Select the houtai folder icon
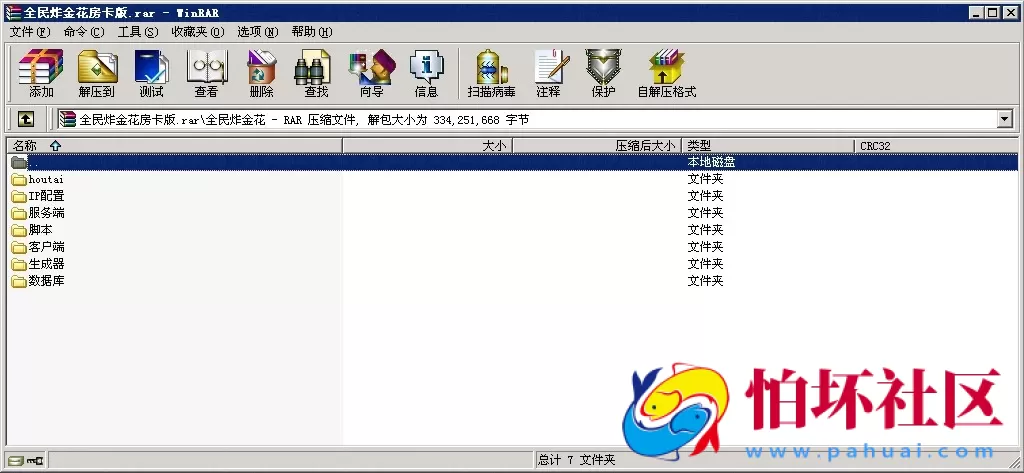 click(x=18, y=179)
